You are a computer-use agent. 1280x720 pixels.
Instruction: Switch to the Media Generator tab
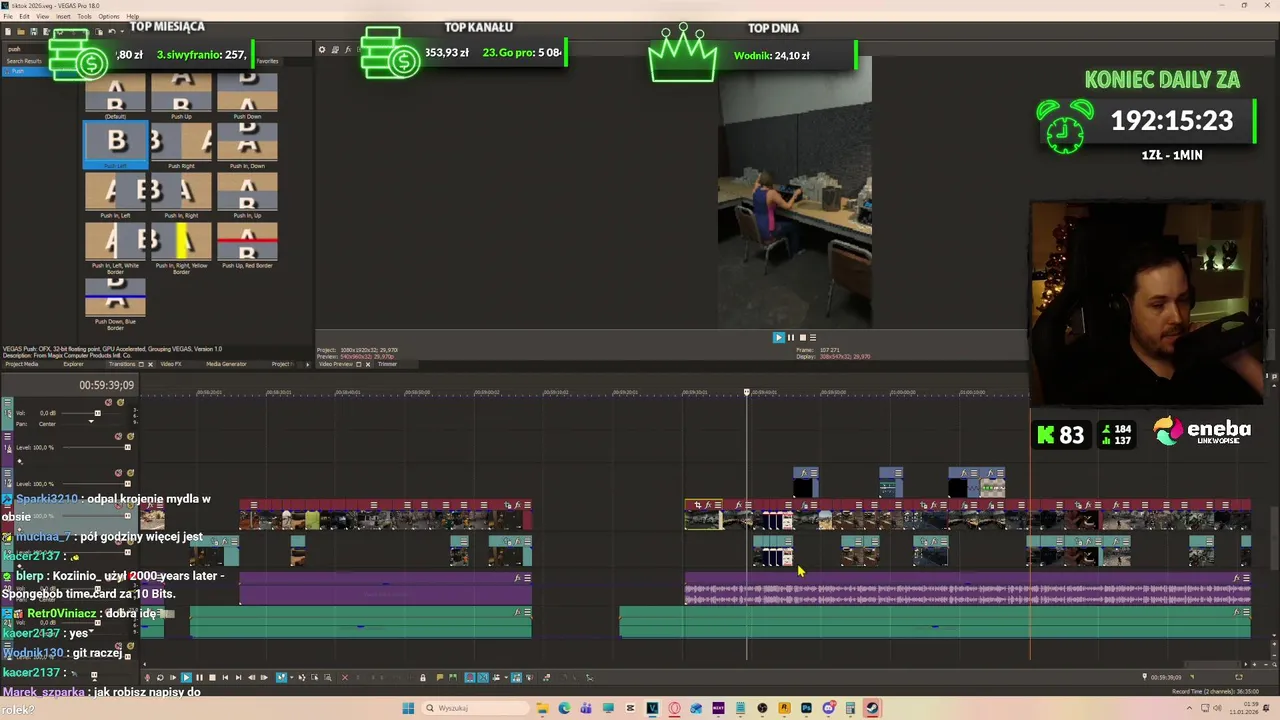226,364
